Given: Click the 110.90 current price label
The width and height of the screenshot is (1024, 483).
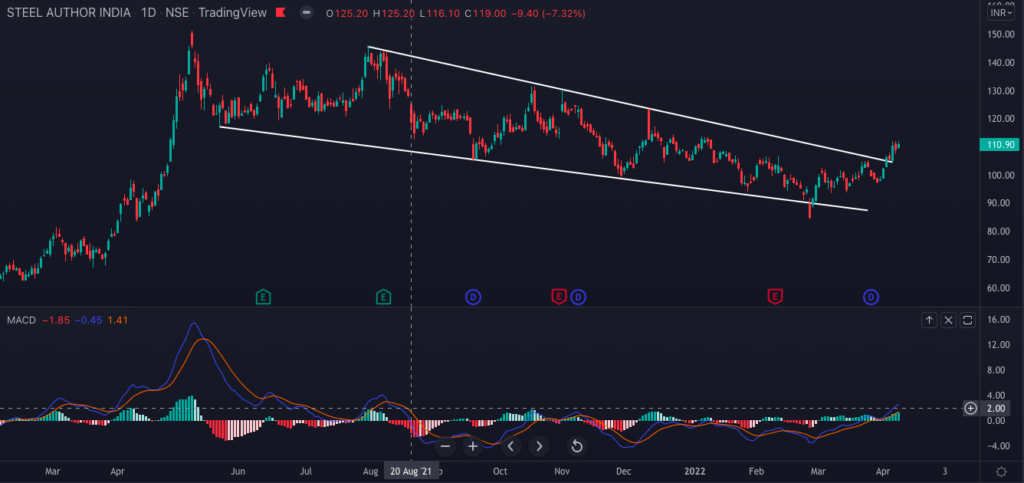Looking at the screenshot, I should click(999, 145).
